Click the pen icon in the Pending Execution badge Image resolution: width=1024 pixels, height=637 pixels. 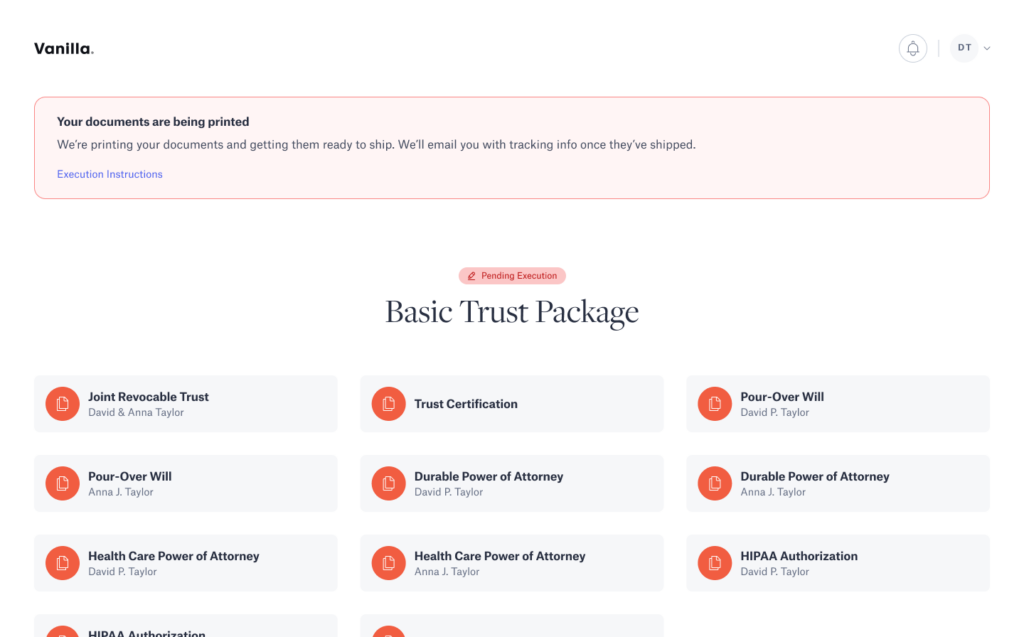coord(470,275)
